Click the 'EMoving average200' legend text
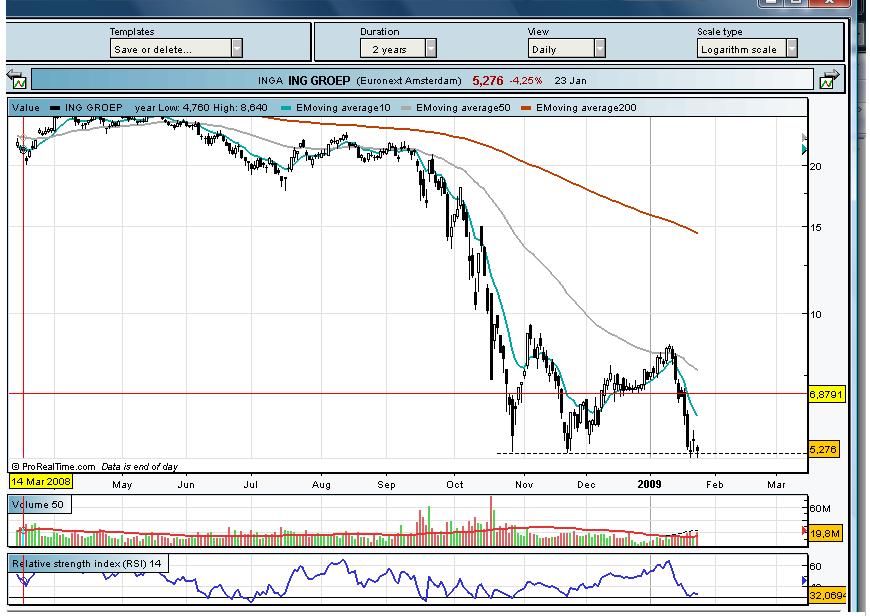The width and height of the screenshot is (870, 616). tap(586, 108)
